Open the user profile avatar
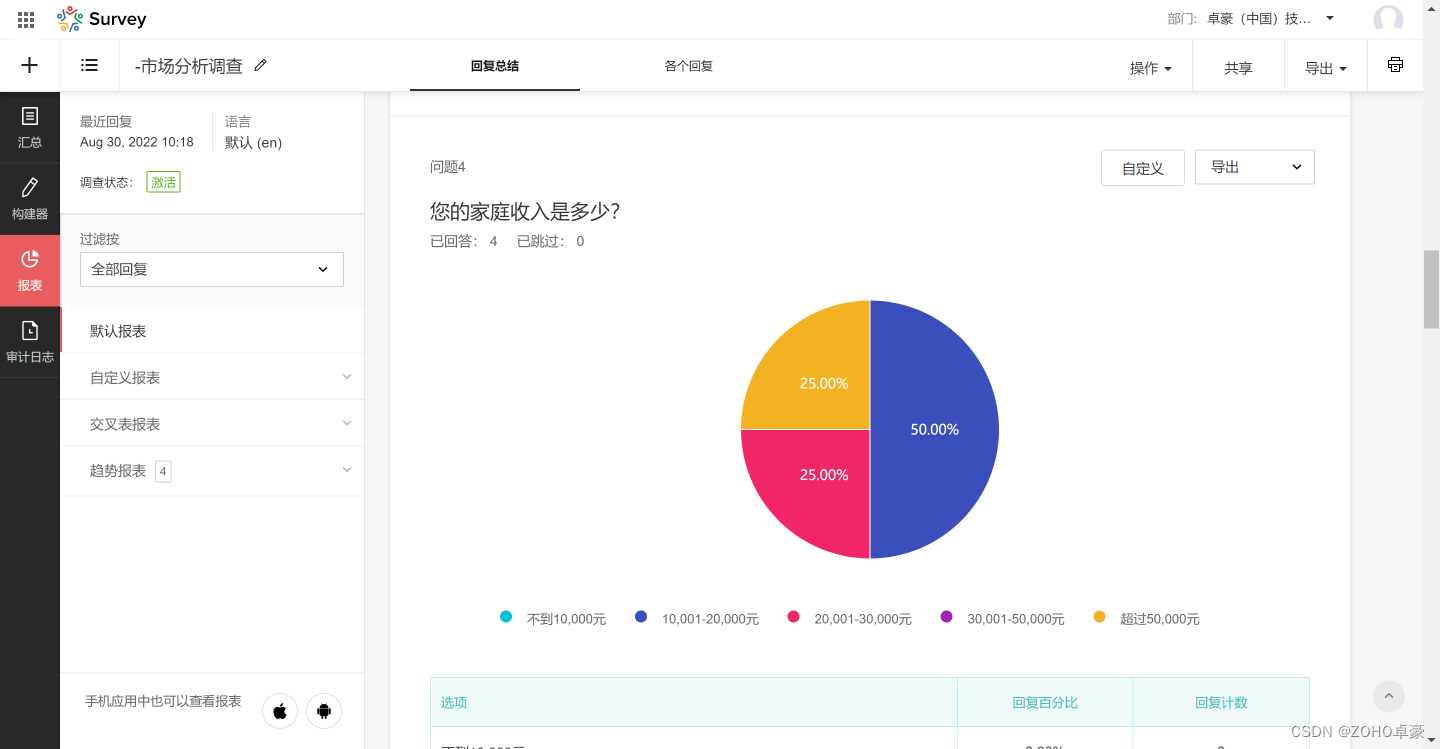 [x=1388, y=19]
